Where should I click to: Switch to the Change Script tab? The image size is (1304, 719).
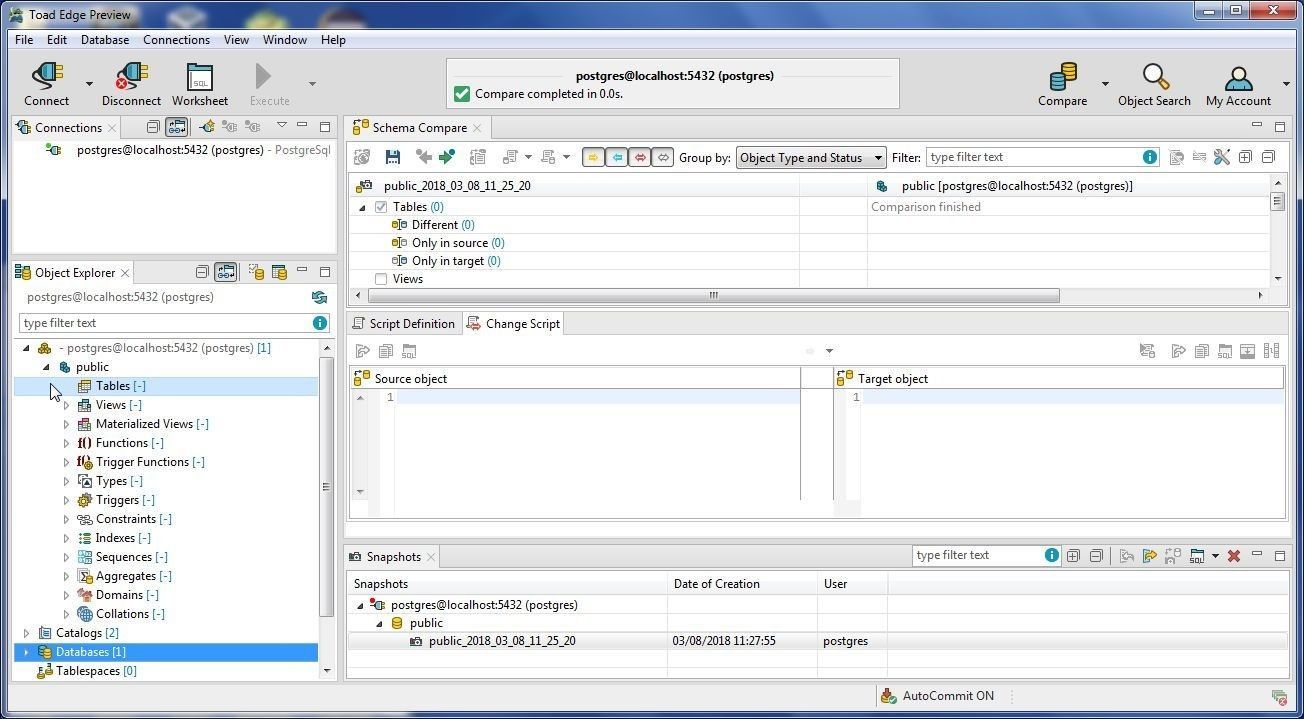[x=514, y=324]
